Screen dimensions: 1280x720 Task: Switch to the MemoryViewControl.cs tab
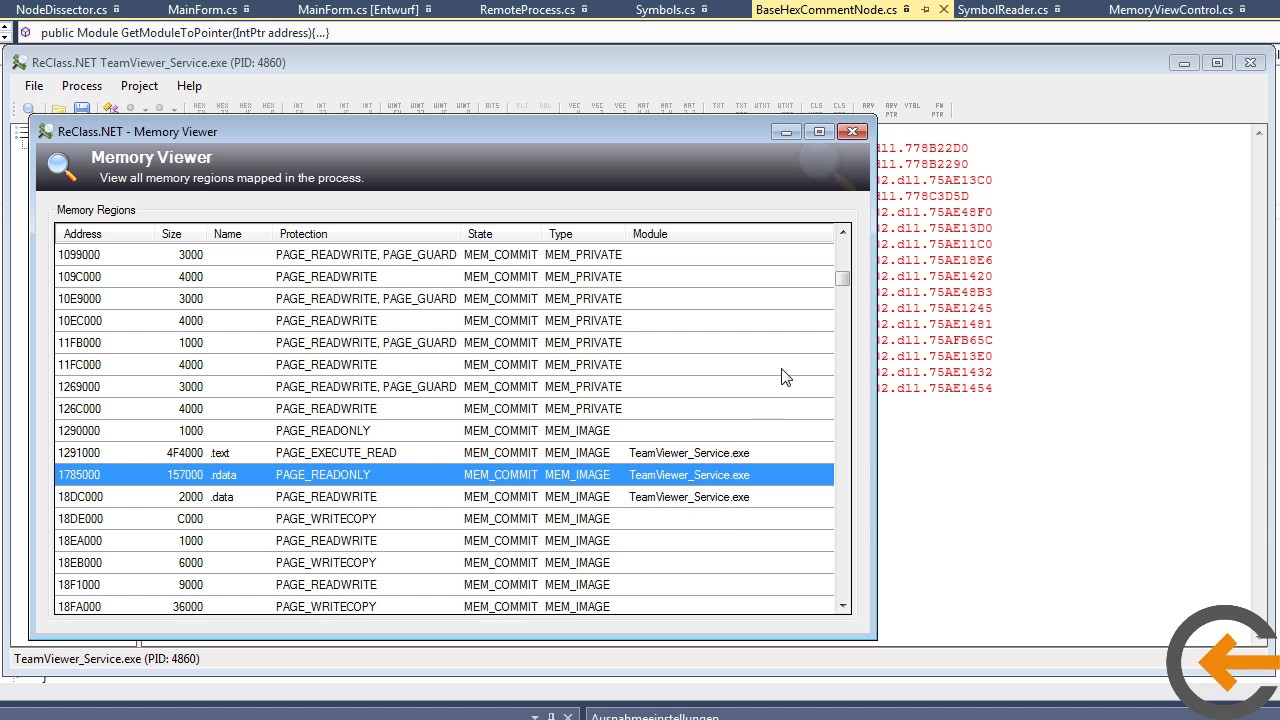coord(1170,10)
